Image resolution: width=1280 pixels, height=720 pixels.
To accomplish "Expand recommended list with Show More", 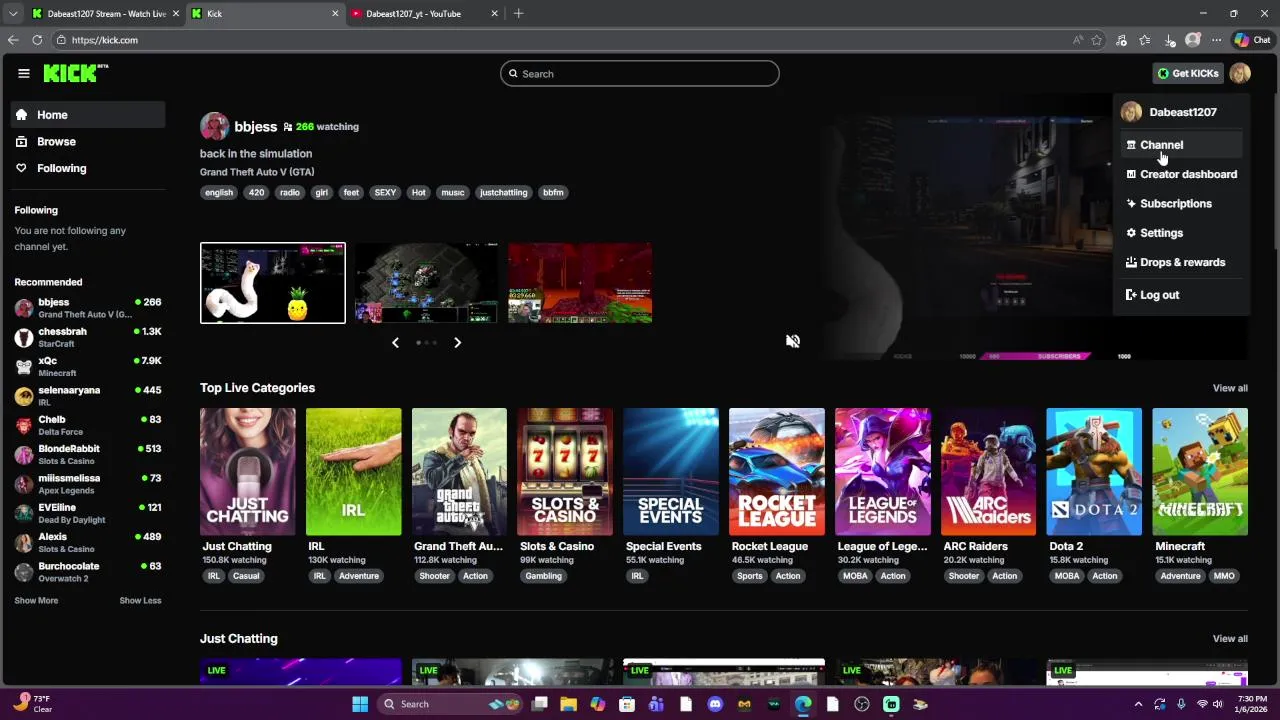I will [x=36, y=601].
